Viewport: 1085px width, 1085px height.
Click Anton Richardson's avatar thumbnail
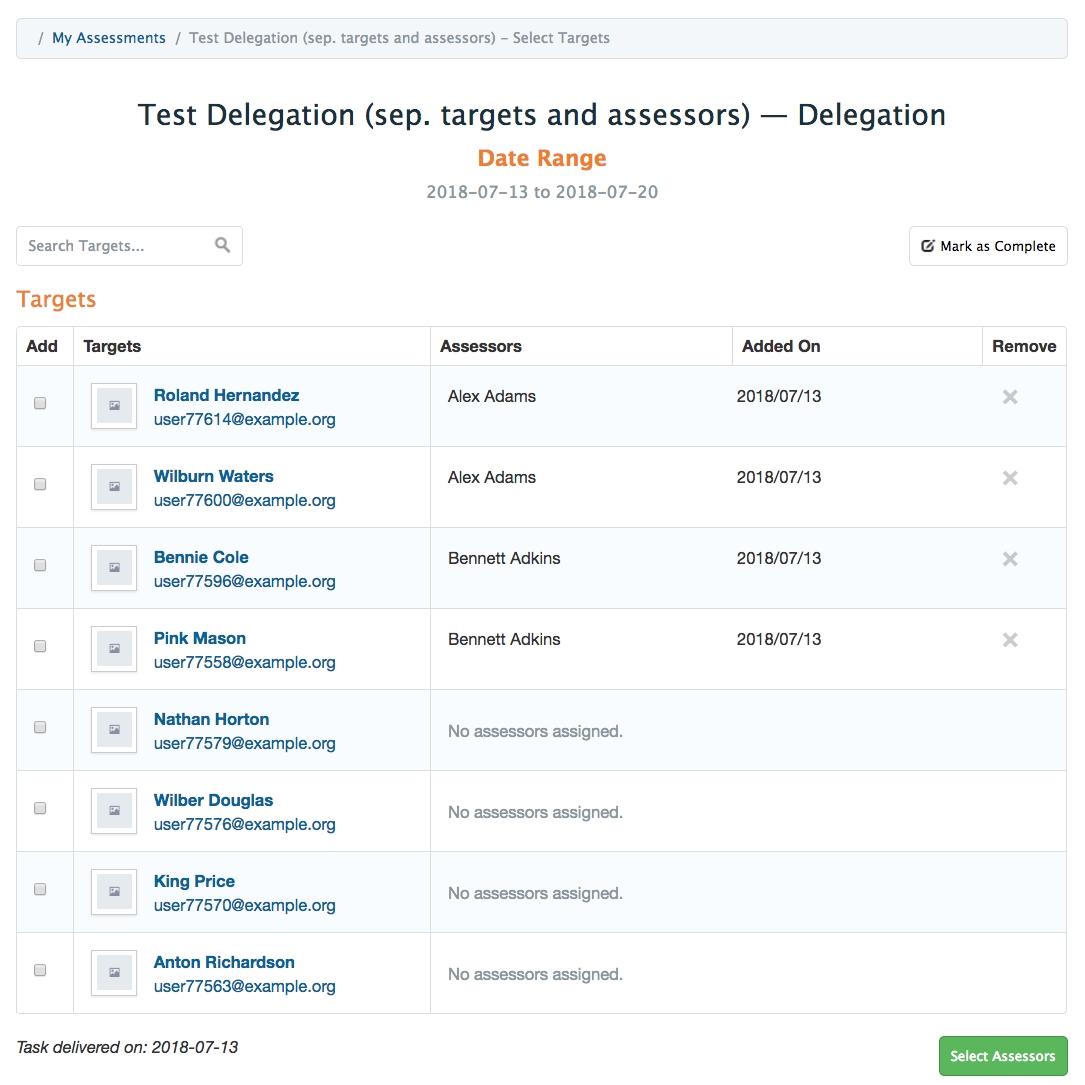point(114,973)
